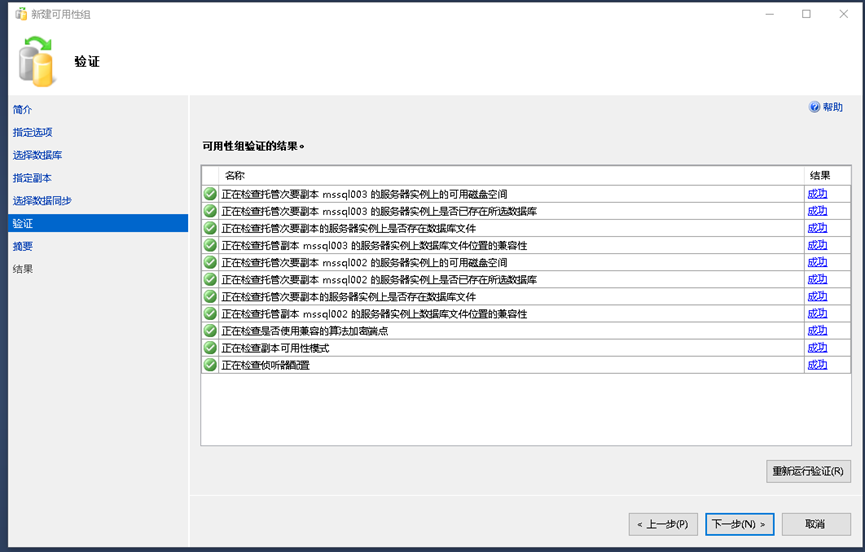Click the green check icon for mssql002 可用磁盘空间 row
This screenshot has height=552, width=865.
point(210,262)
